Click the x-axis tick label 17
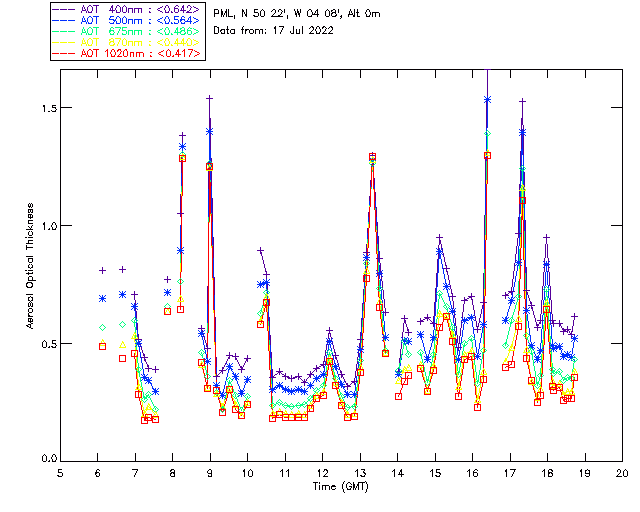This screenshot has width=640, height=512. click(x=510, y=473)
